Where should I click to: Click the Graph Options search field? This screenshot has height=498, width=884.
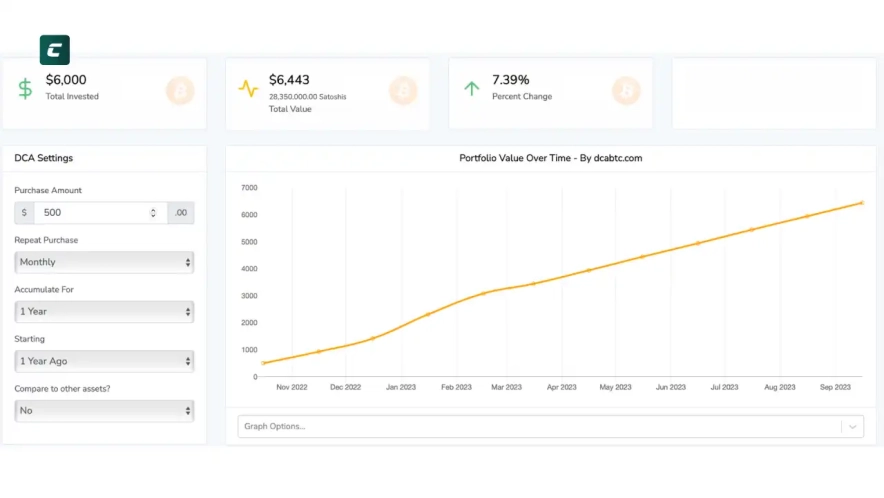pos(538,427)
